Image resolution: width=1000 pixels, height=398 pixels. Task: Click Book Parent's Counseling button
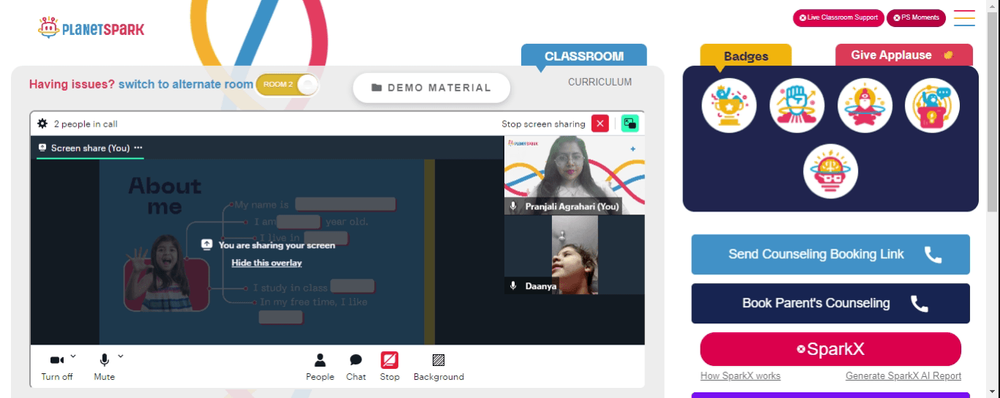[x=830, y=303]
